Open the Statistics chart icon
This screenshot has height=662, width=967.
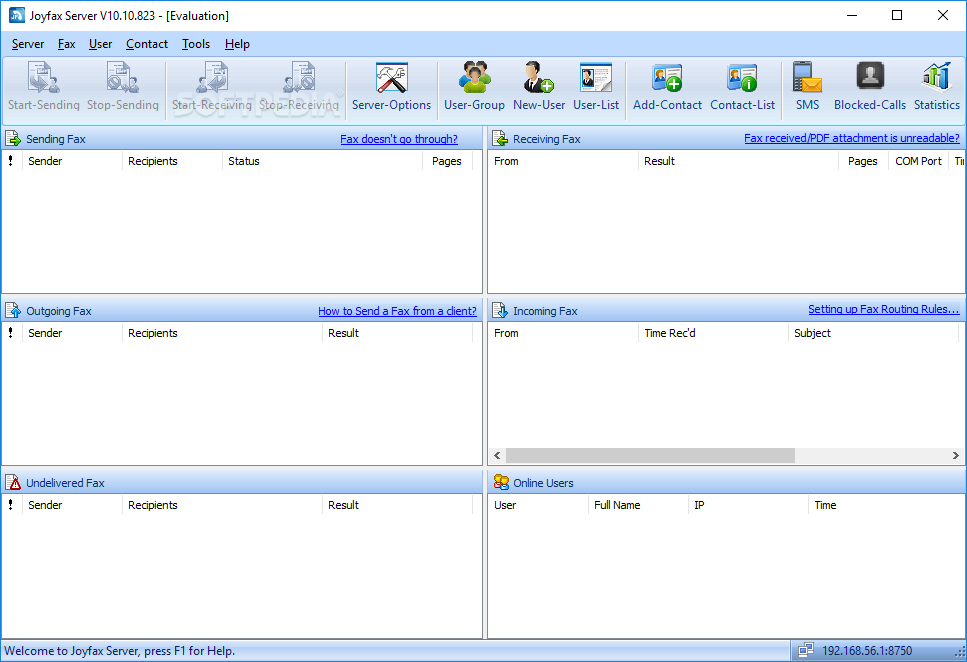point(937,87)
